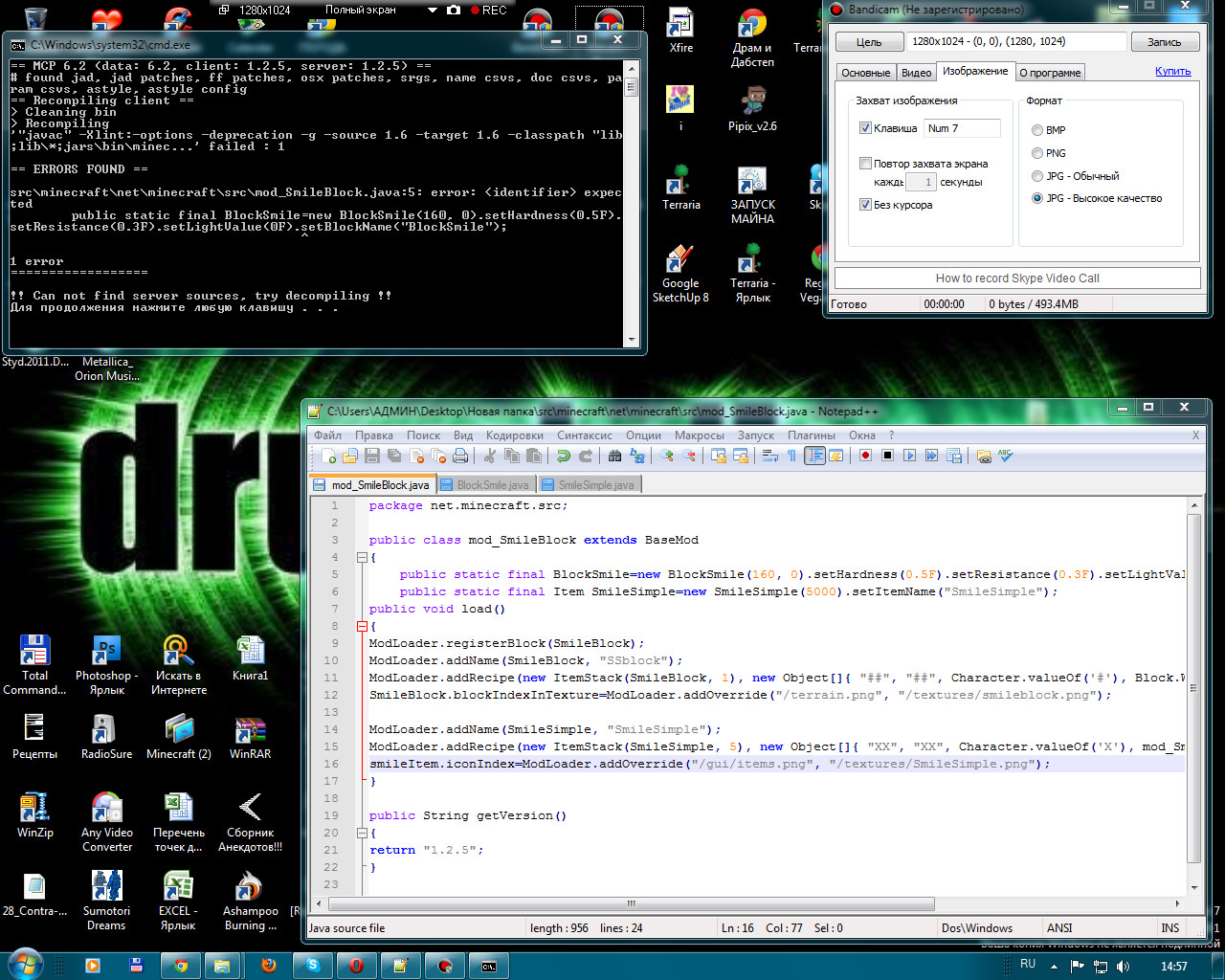
Task: Select the PNG format radio button
Action: [x=1037, y=153]
